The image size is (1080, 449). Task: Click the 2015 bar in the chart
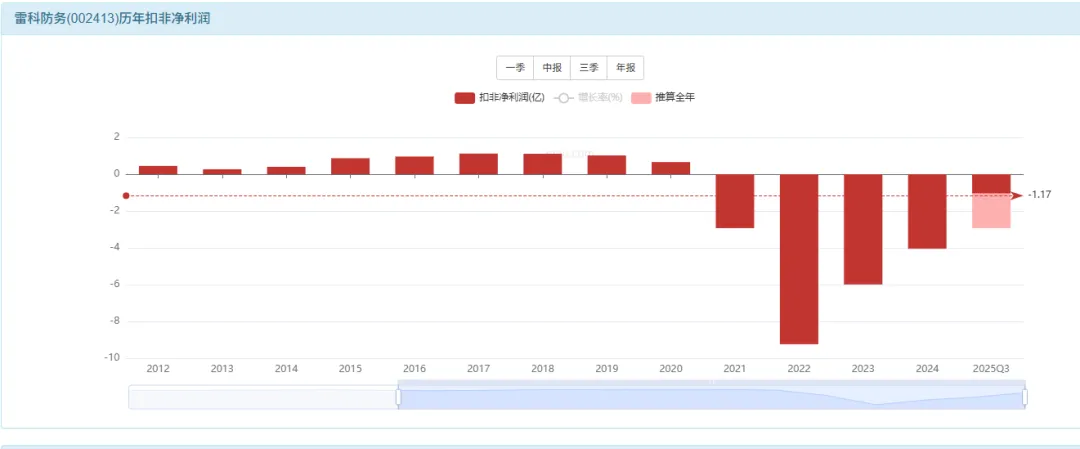[x=350, y=166]
